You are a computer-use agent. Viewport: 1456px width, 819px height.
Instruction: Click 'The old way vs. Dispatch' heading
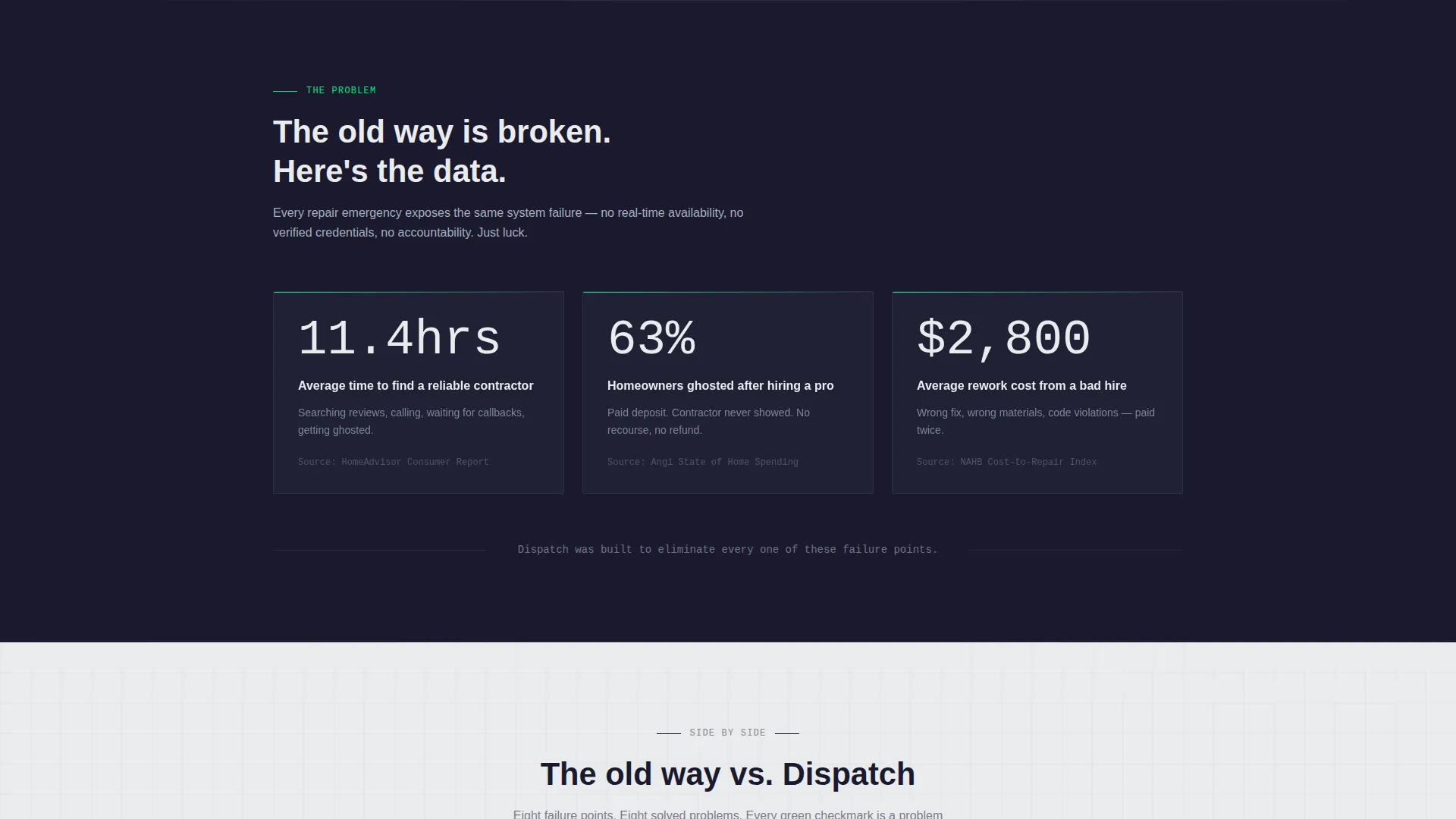pos(728,774)
